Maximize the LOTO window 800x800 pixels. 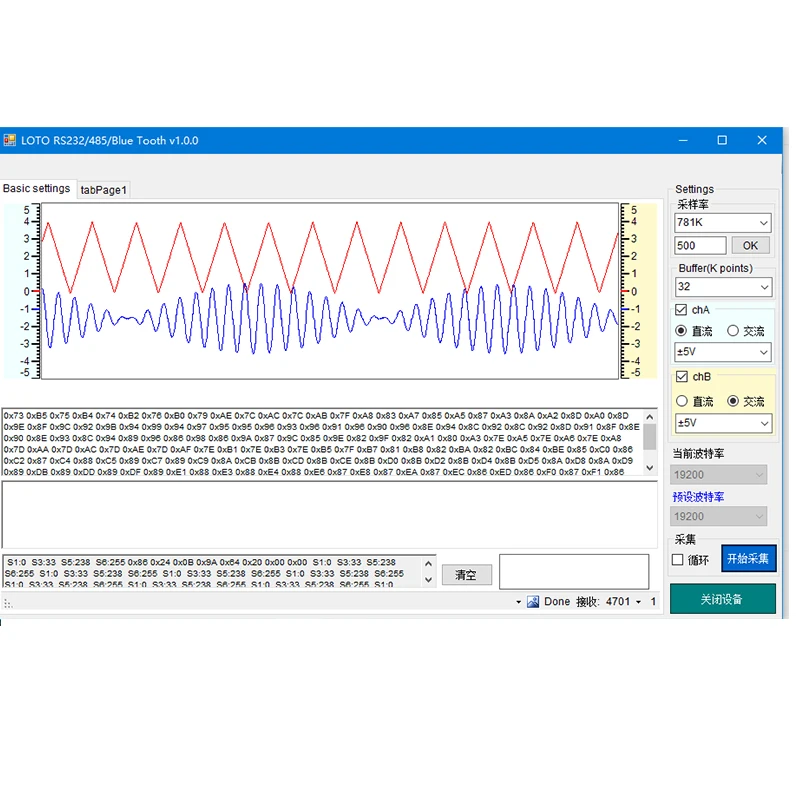722,140
